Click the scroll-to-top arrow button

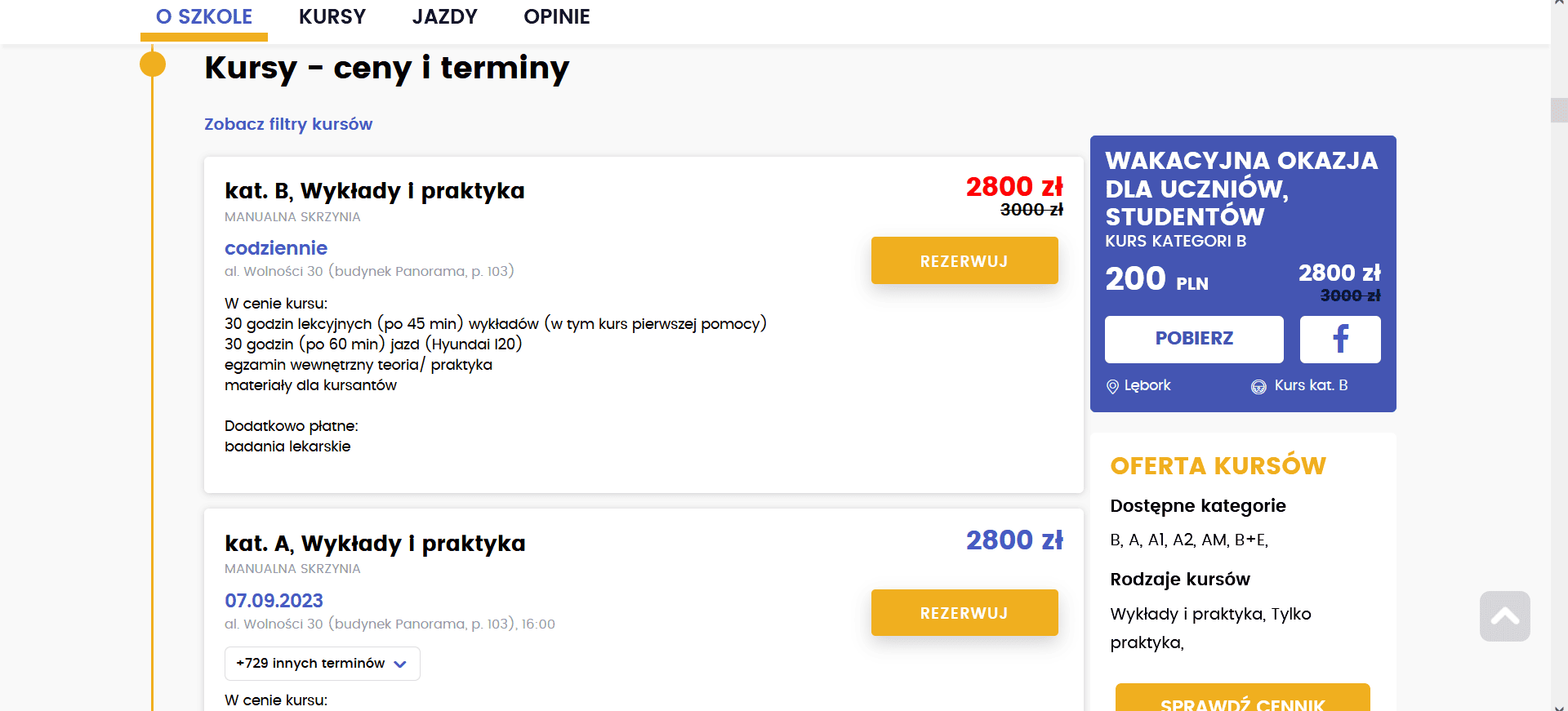pos(1504,616)
